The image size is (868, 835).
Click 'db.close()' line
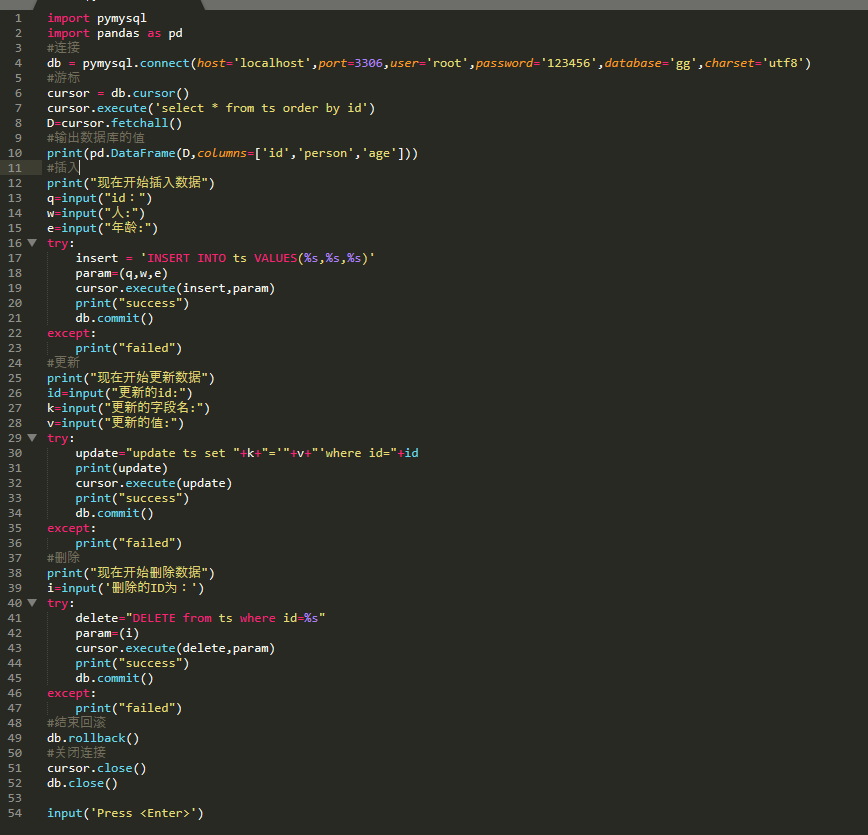point(82,783)
